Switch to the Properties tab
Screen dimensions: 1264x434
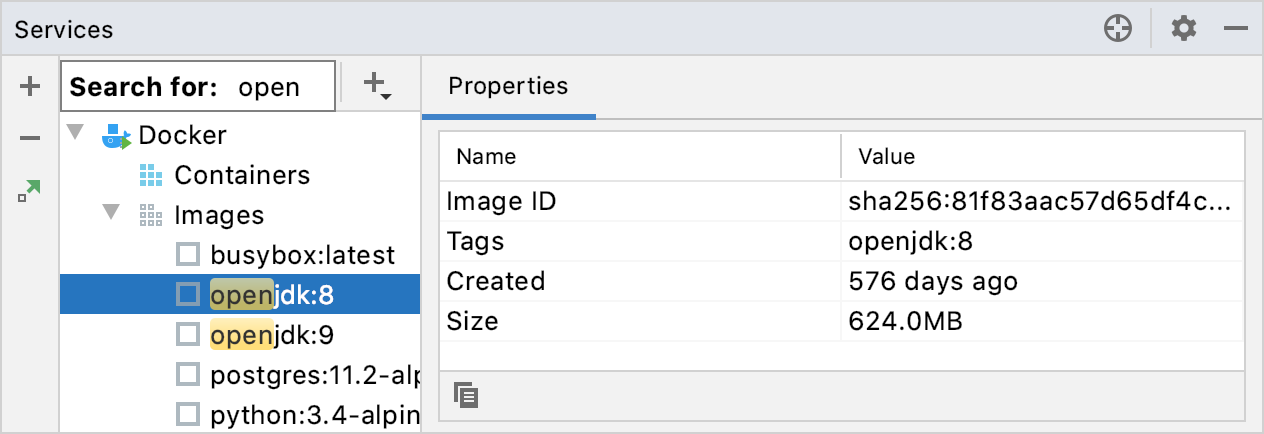pos(508,86)
